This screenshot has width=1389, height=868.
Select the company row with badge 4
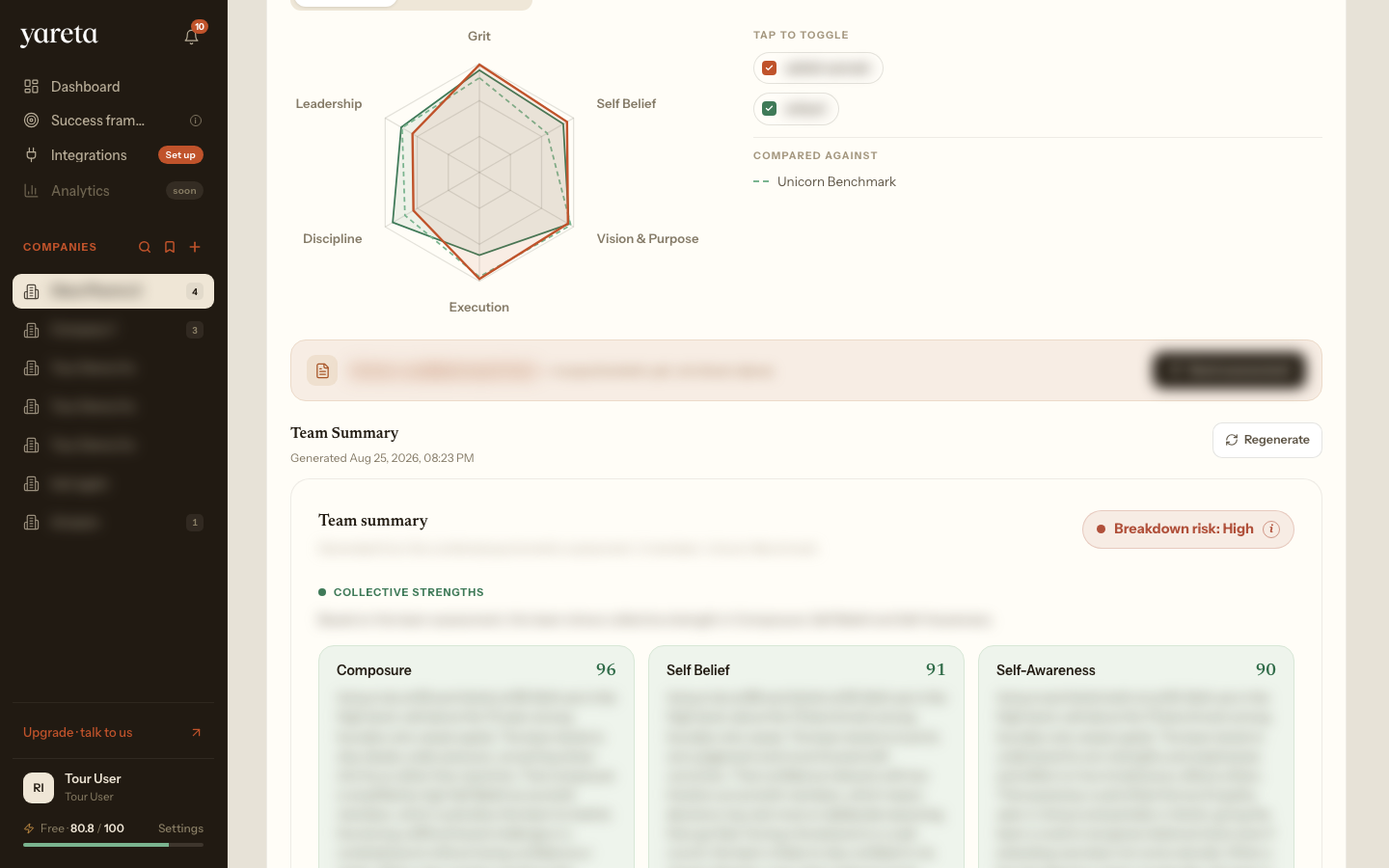(113, 291)
